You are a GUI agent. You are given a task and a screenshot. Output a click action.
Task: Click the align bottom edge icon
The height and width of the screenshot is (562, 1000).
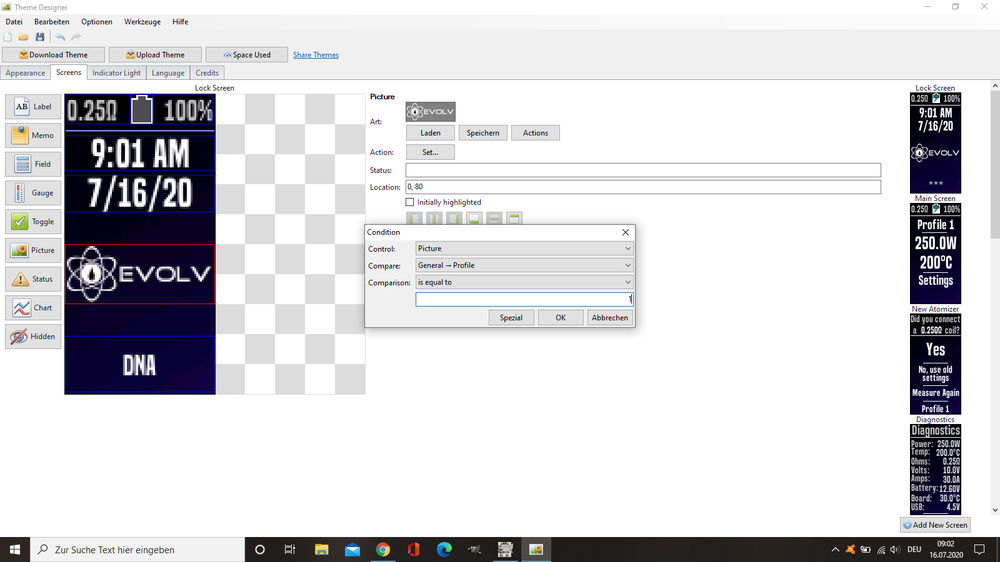click(x=474, y=218)
